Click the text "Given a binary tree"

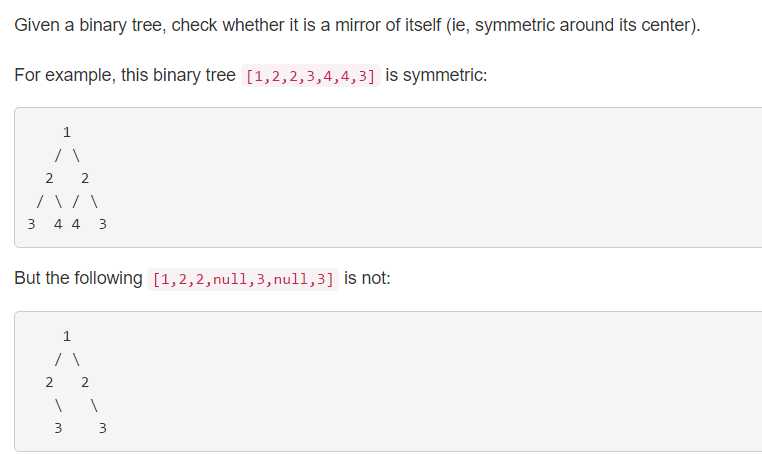(90, 25)
